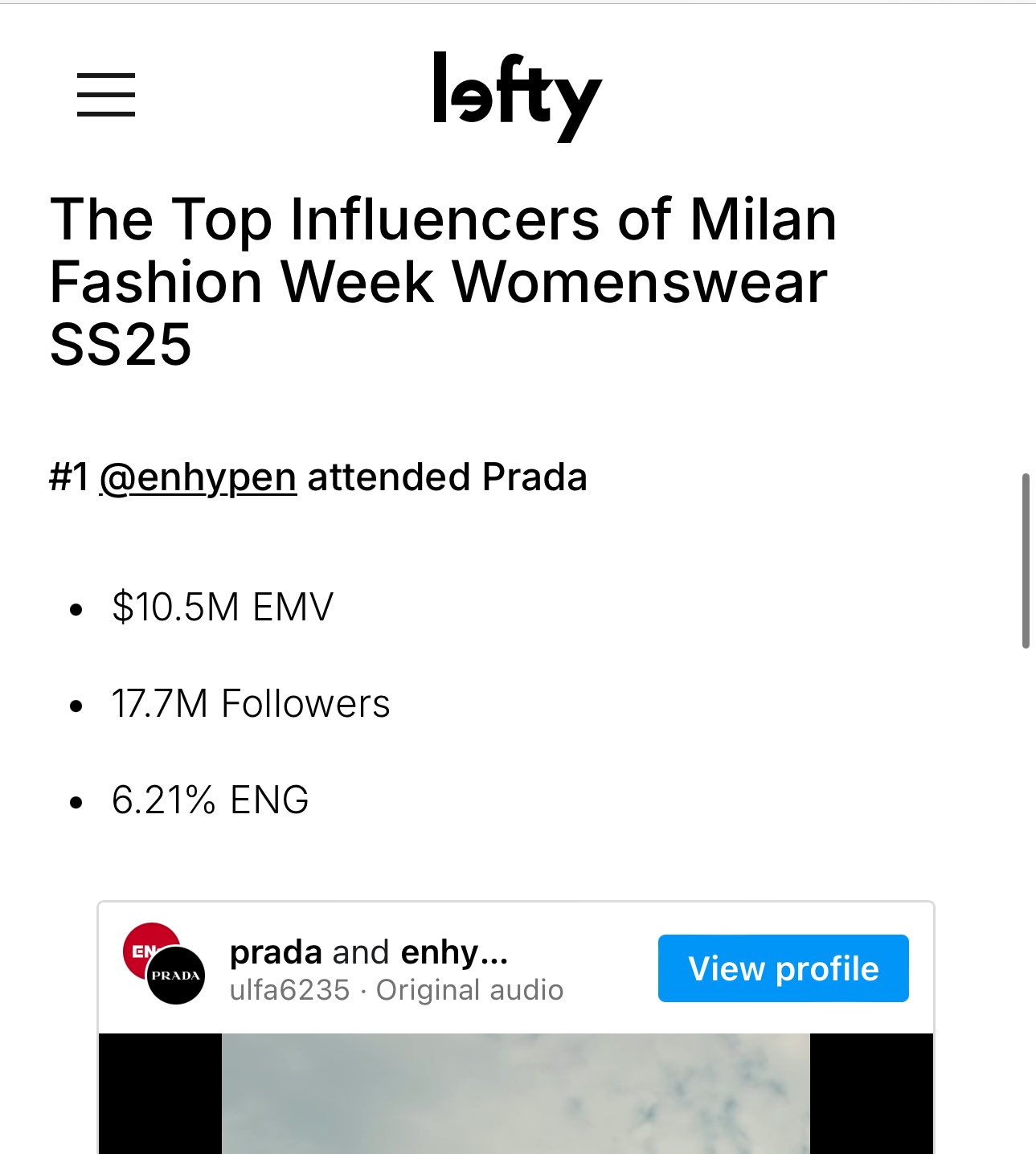Click the Milan Fashion Week article heading

coord(443,282)
